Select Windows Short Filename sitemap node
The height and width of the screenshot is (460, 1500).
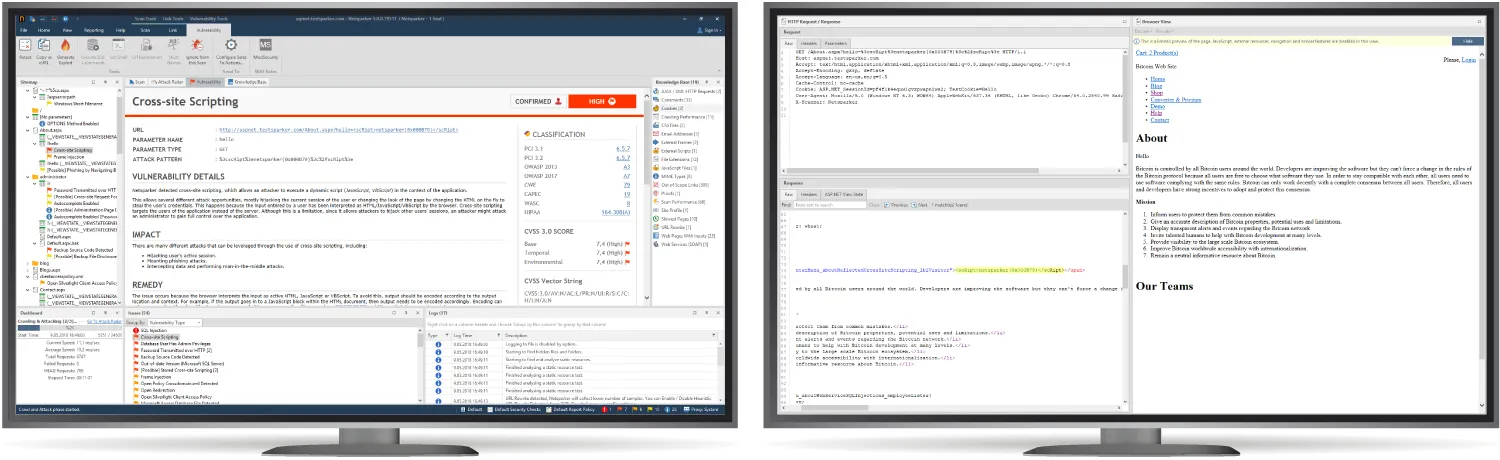coord(76,103)
